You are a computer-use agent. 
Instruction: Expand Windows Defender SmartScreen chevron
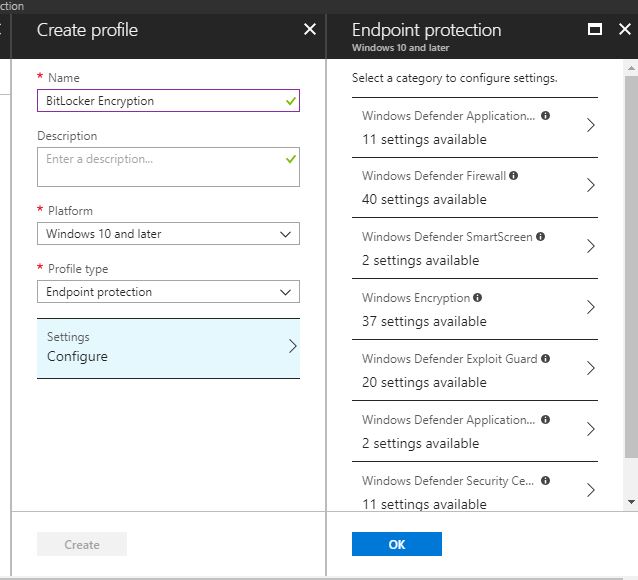(x=590, y=246)
